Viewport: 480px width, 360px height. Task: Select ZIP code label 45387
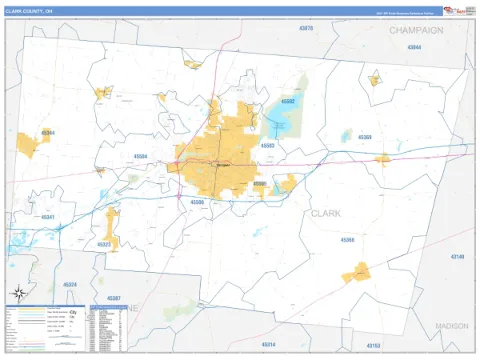coord(114,298)
